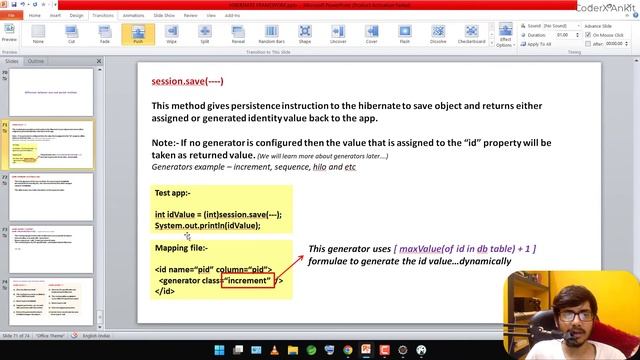This screenshot has width=640, height=360.
Task: Select the None transition
Action: [38, 34]
